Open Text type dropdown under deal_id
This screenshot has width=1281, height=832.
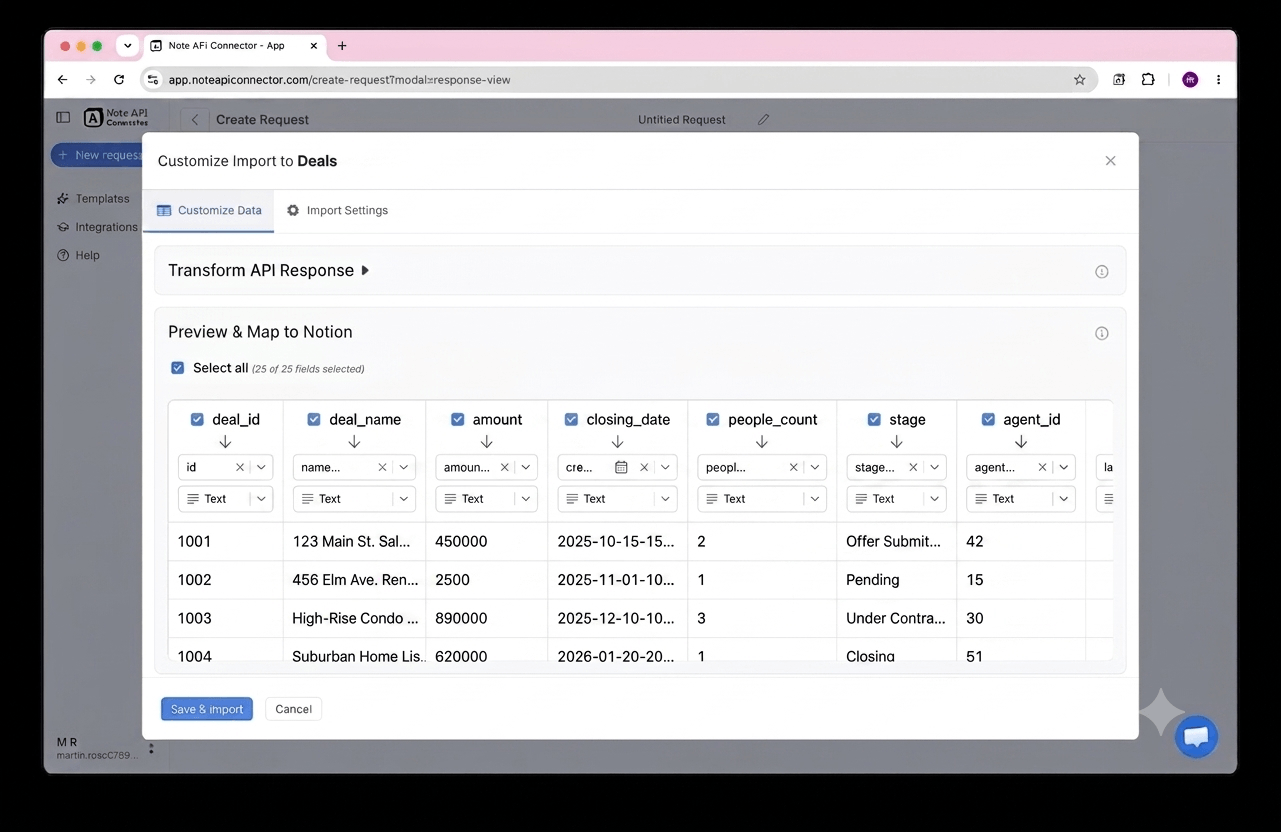pyautogui.click(x=225, y=499)
